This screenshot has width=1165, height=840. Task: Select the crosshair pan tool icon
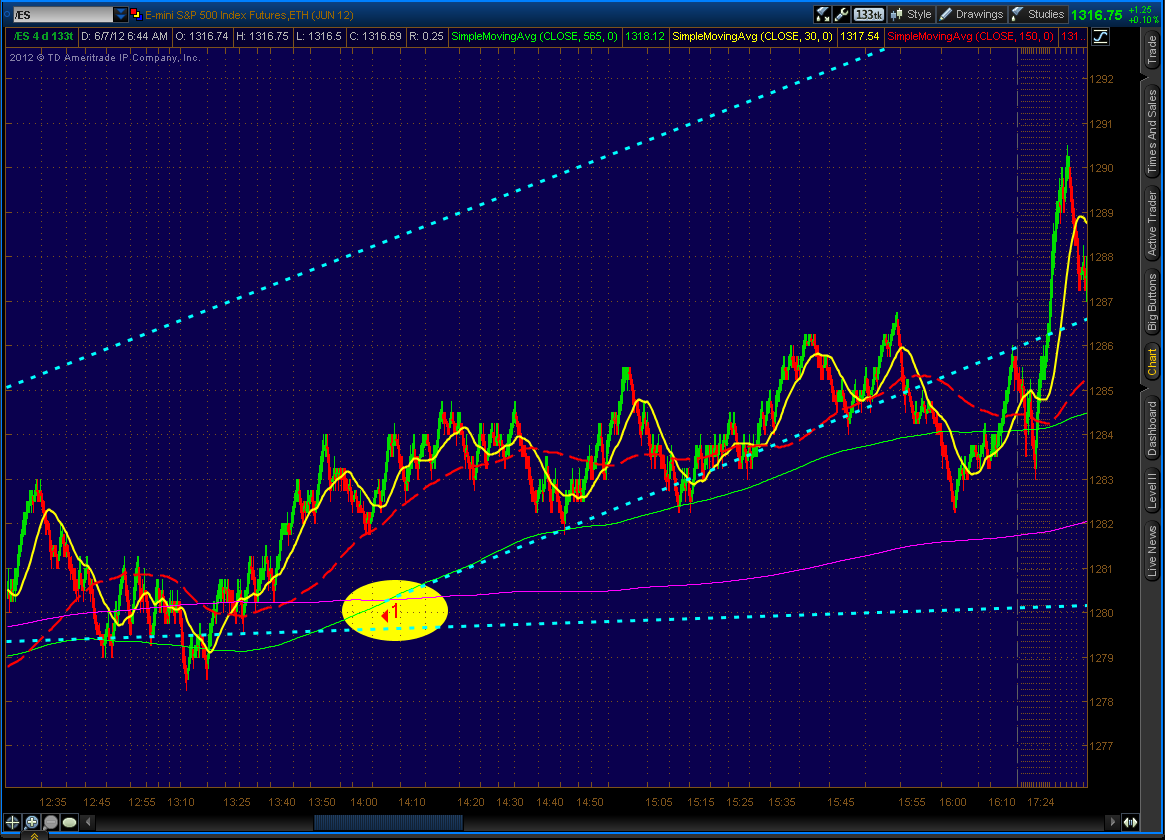(x=13, y=822)
